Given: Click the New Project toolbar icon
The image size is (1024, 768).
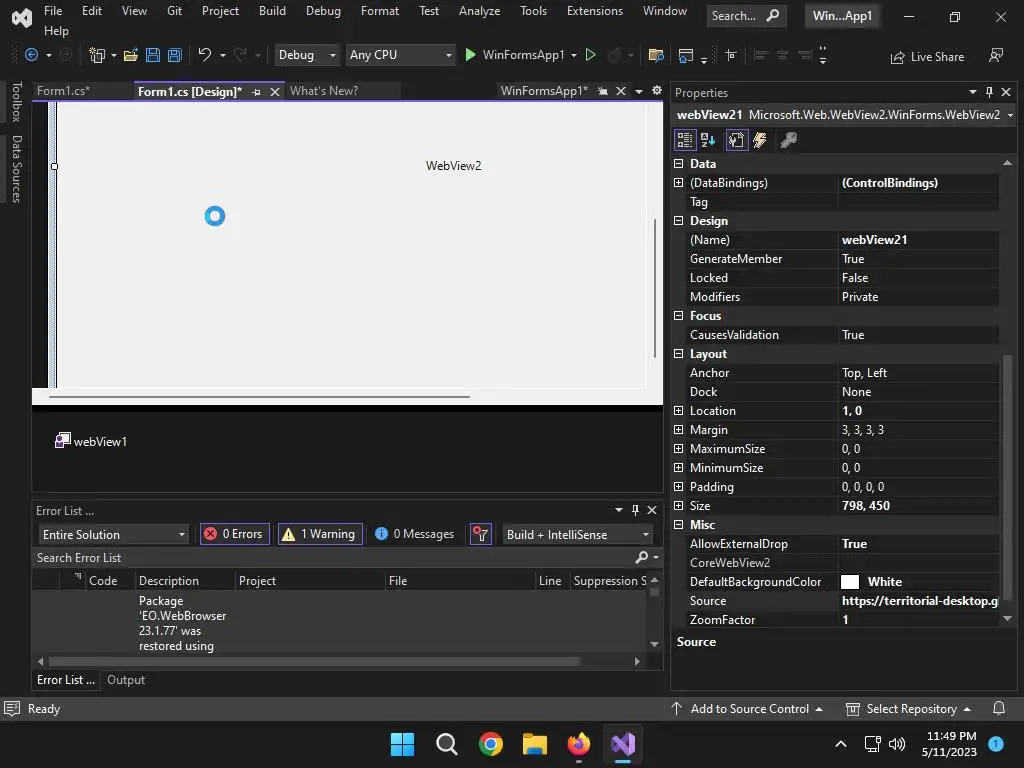Looking at the screenshot, I should click(x=97, y=55).
